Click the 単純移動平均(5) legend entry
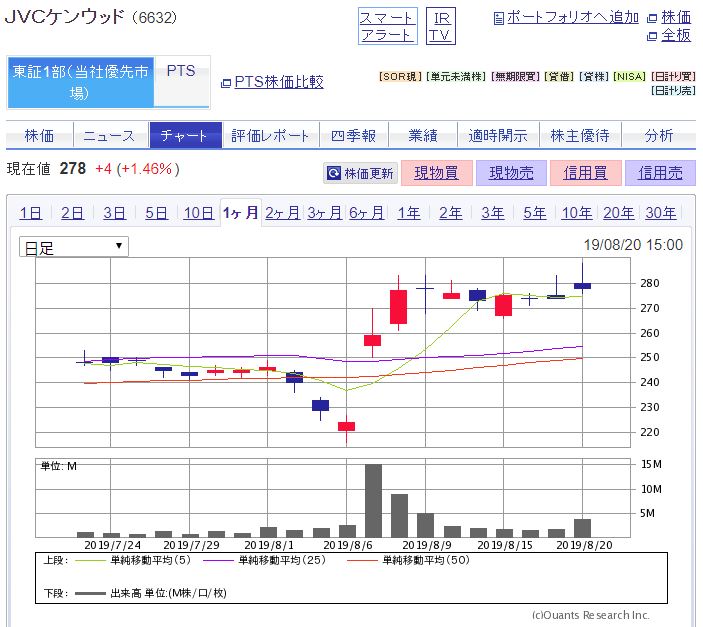703x627 pixels. point(133,560)
